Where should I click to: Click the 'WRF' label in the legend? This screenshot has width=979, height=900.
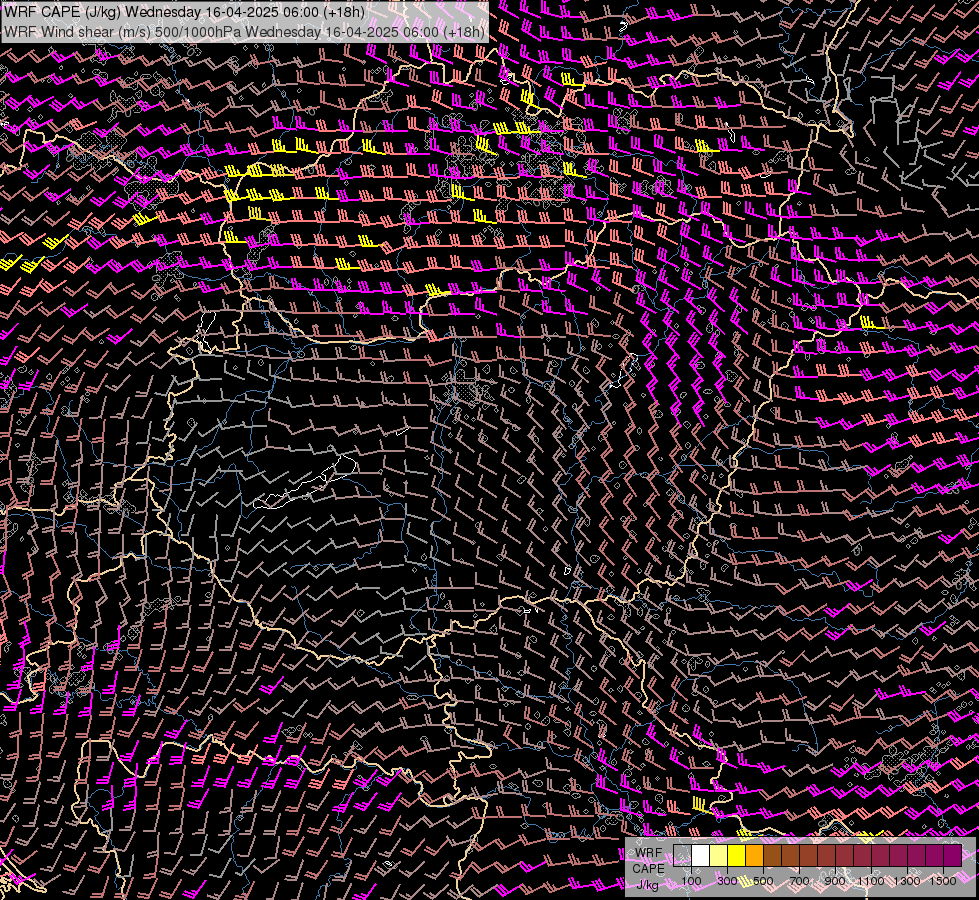(648, 853)
